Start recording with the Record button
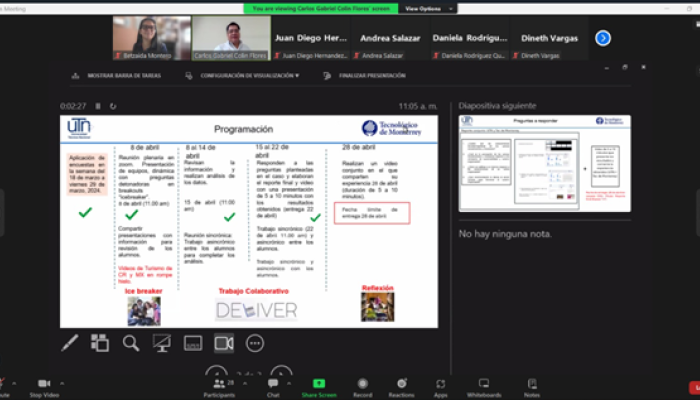The image size is (700, 400). [x=362, y=386]
